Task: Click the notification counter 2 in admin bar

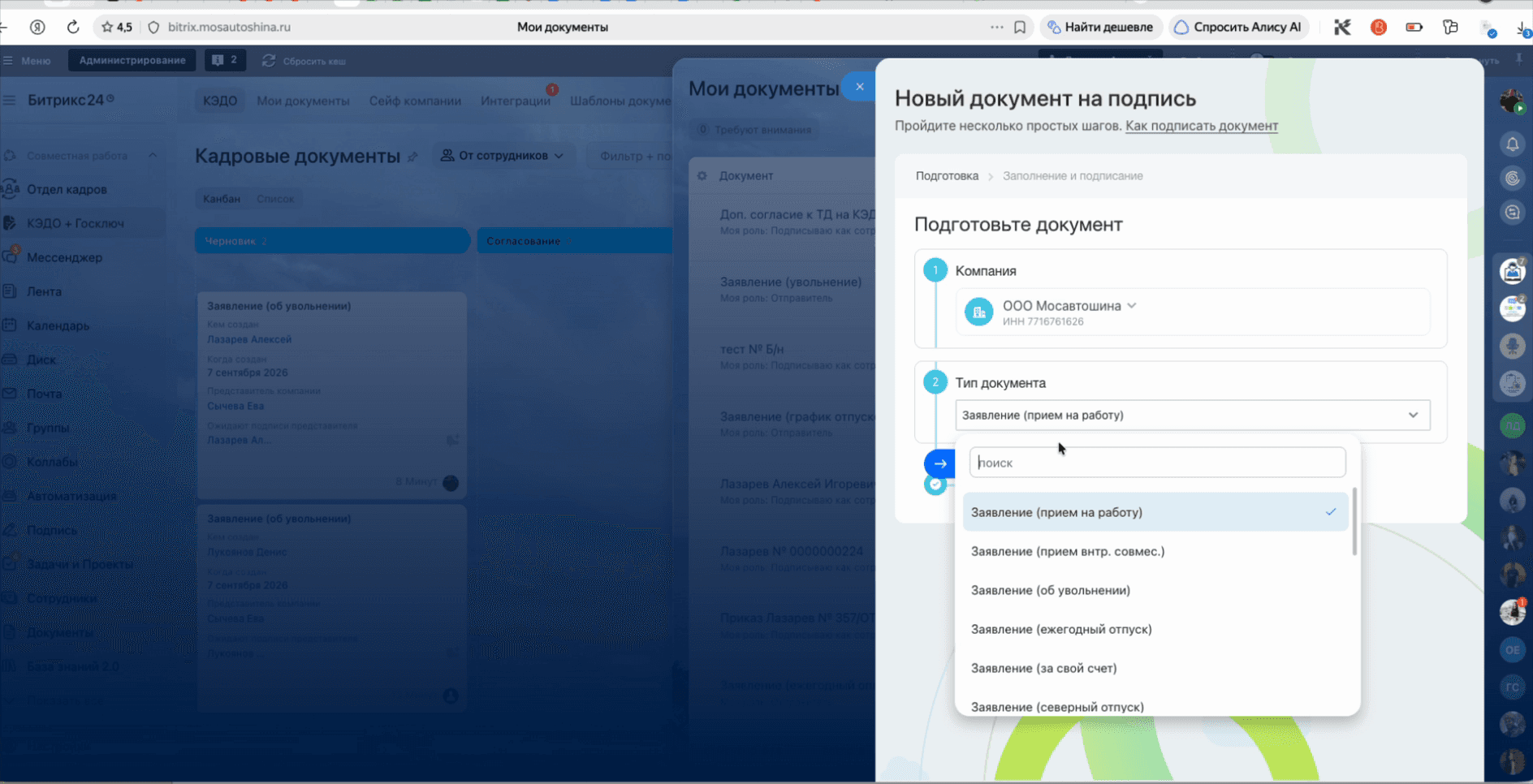Action: 225,60
